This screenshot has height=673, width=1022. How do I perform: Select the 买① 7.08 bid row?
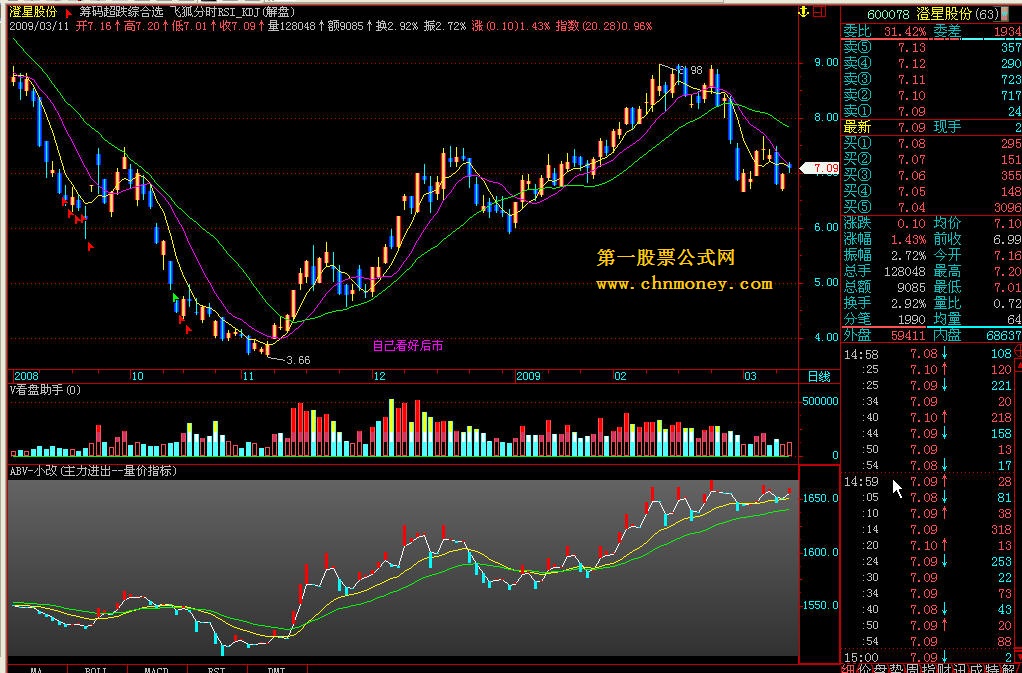click(x=932, y=143)
